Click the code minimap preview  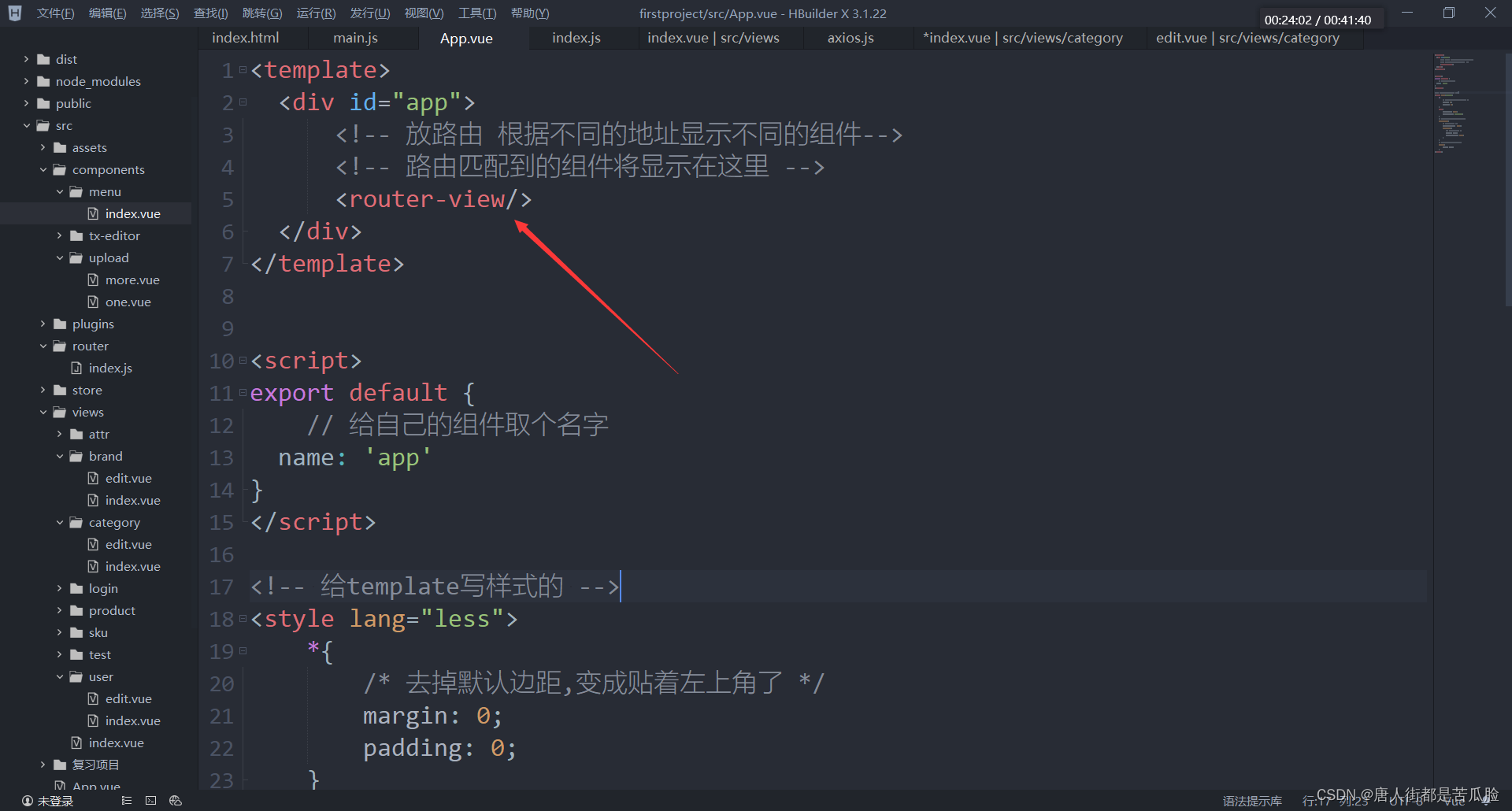1453,104
